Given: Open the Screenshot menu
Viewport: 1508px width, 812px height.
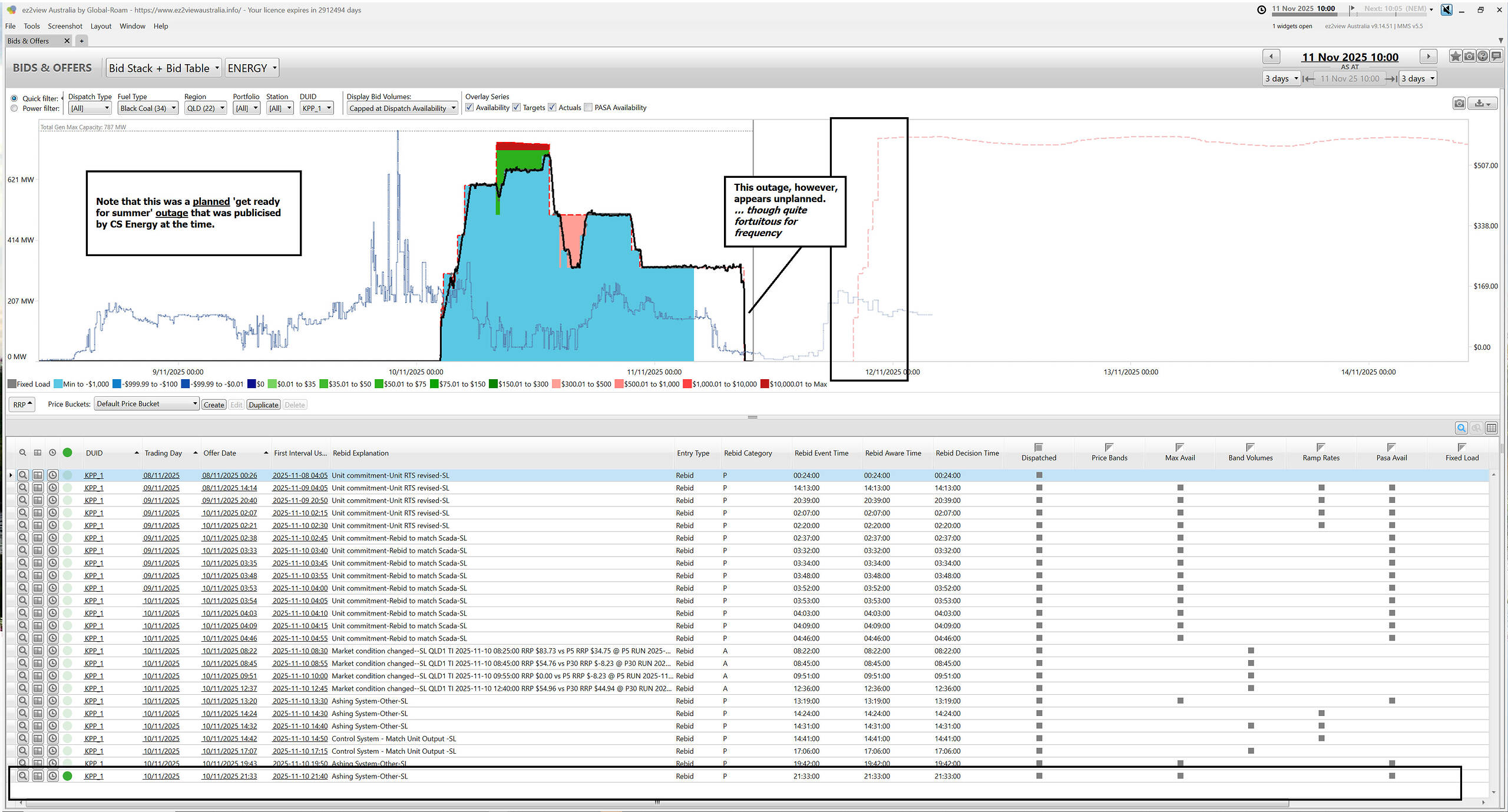Looking at the screenshot, I should pos(65,26).
